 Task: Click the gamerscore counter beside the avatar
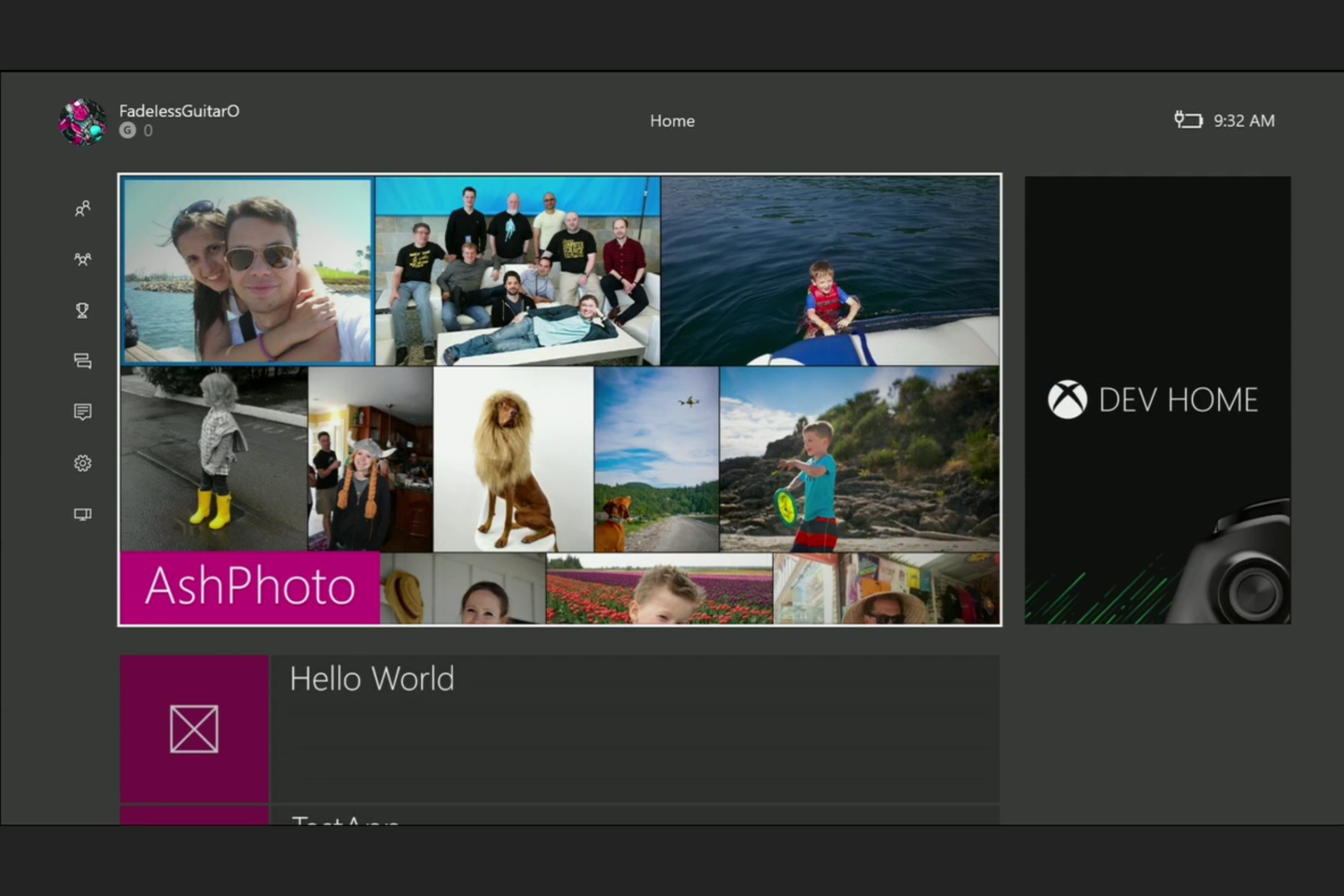136,131
